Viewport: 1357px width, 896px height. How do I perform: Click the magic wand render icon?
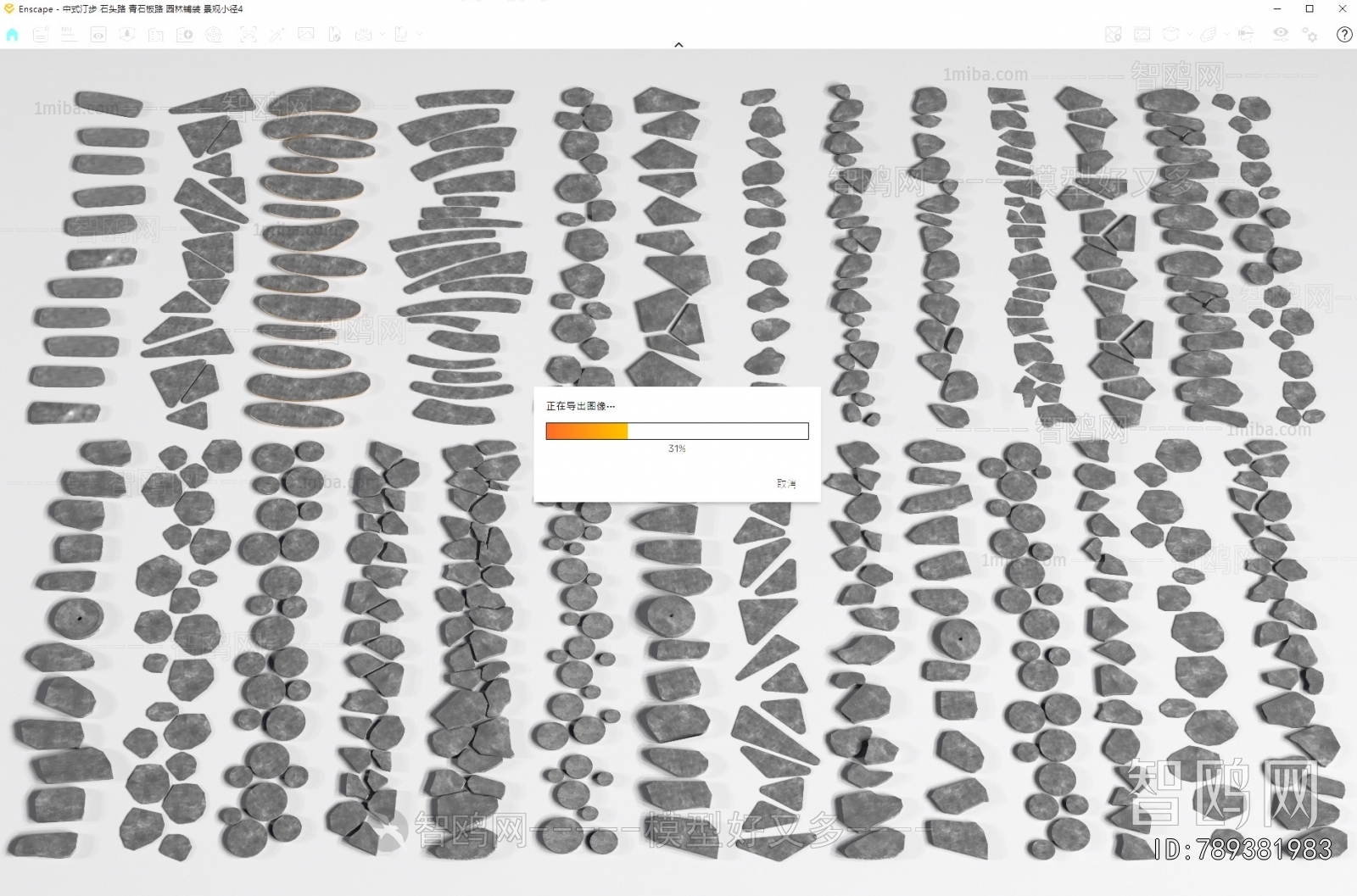(x=276, y=35)
